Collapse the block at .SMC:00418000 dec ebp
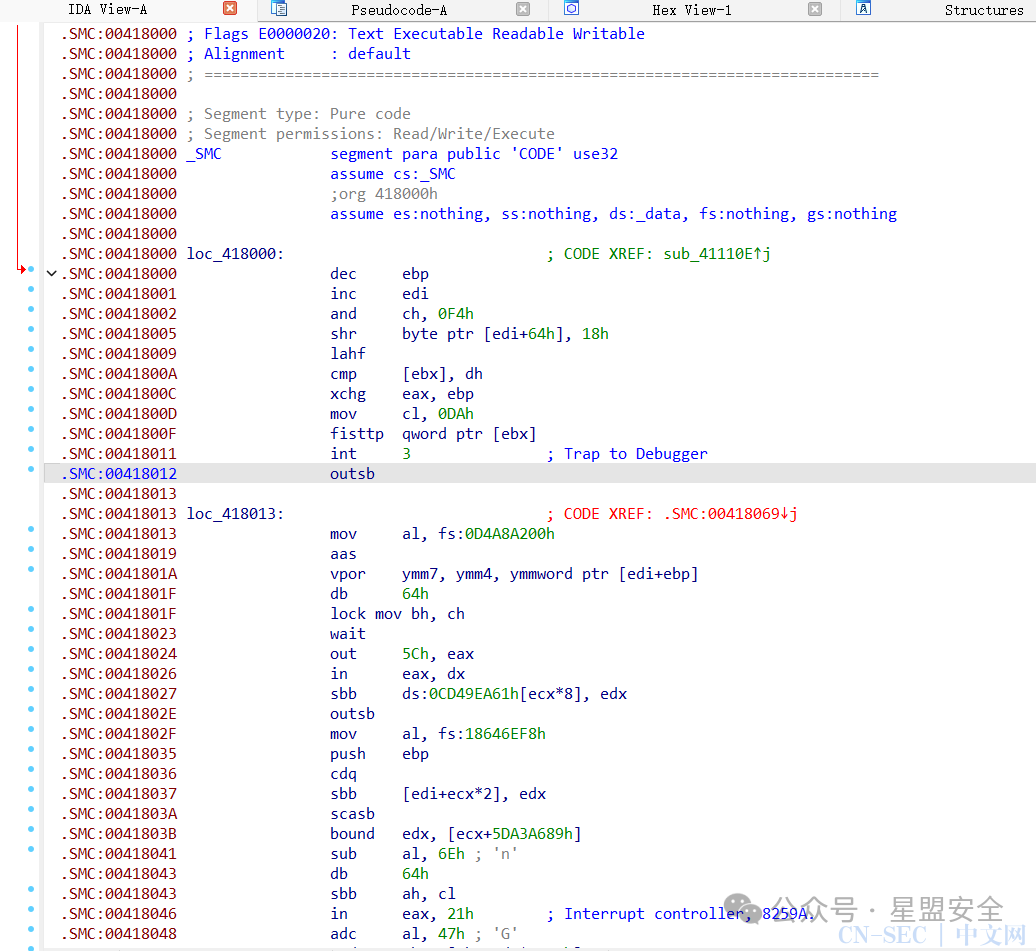1036x951 pixels. click(52, 273)
